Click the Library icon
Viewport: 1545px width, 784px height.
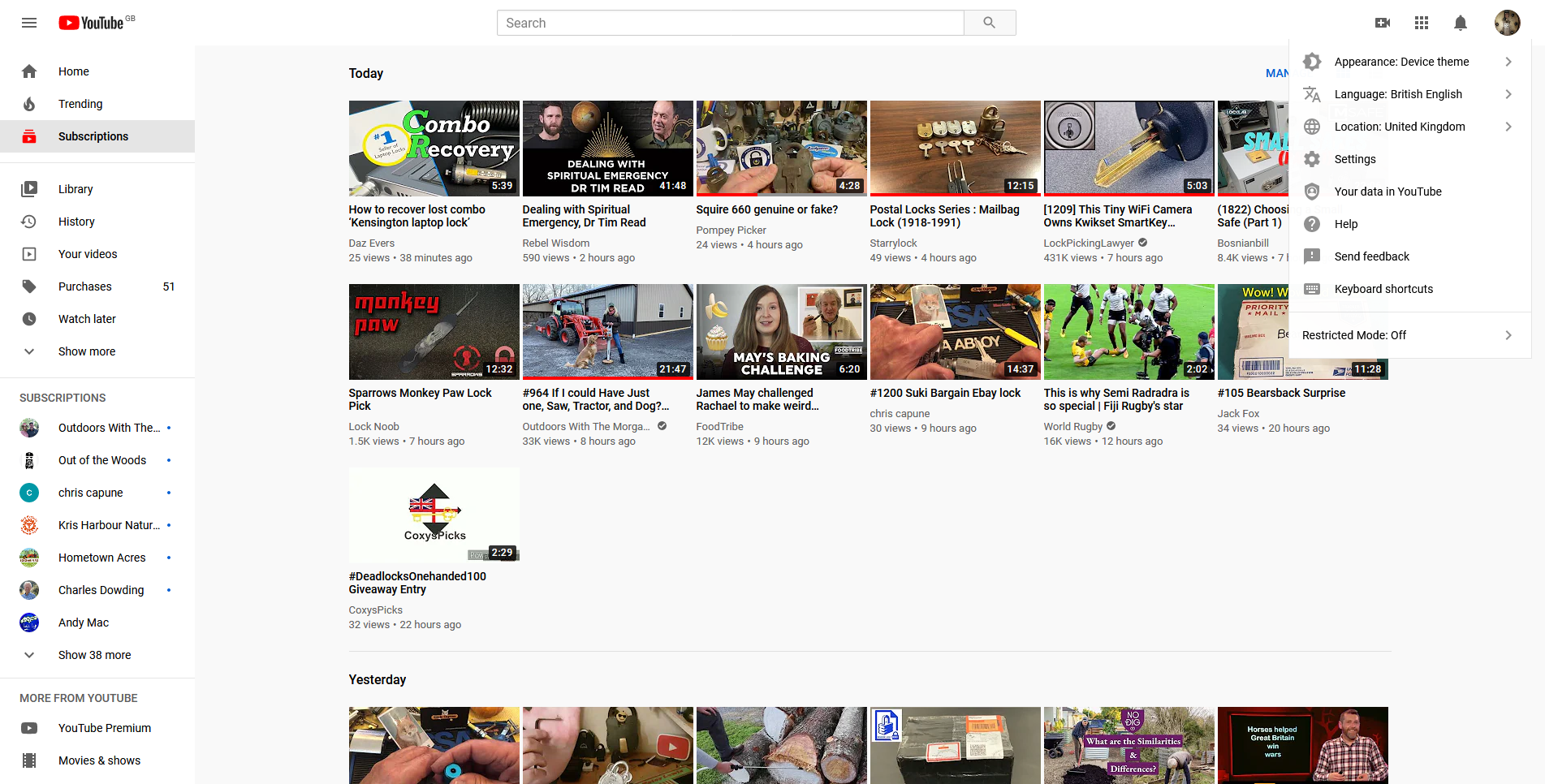tap(29, 189)
